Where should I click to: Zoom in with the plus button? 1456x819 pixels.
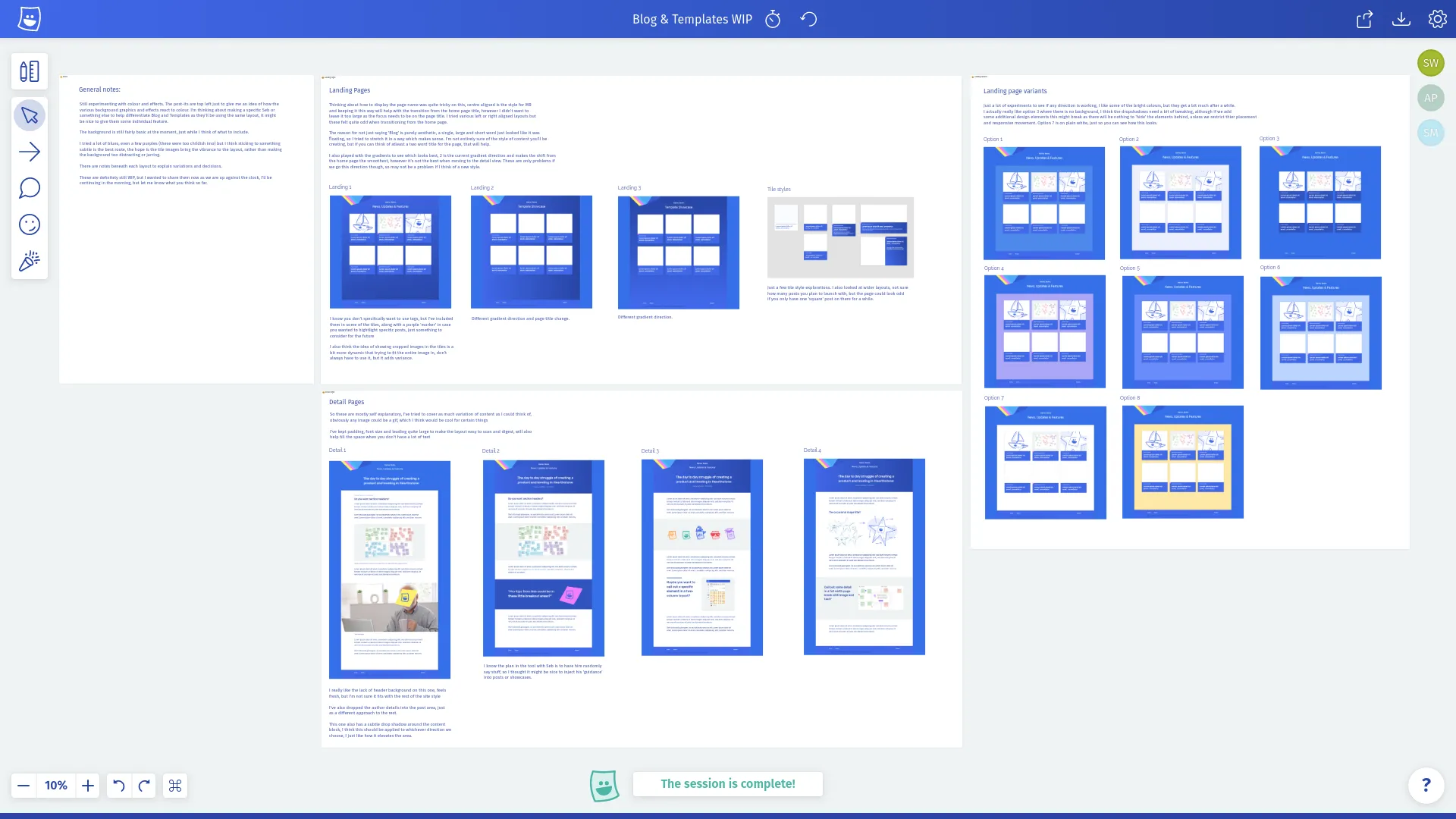tap(88, 786)
